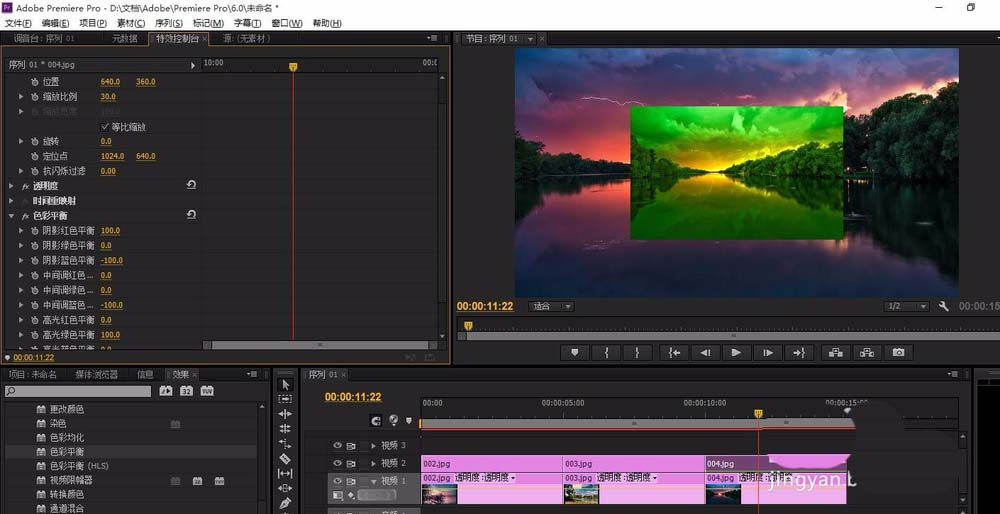1000x514 pixels.
Task: Click the Play button in program monitor
Action: [736, 353]
